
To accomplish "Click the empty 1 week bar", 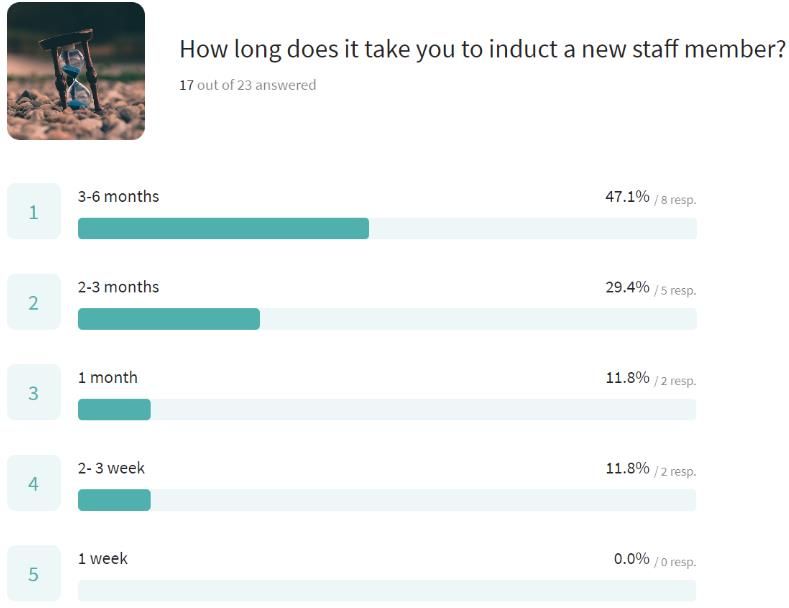I will 387,591.
